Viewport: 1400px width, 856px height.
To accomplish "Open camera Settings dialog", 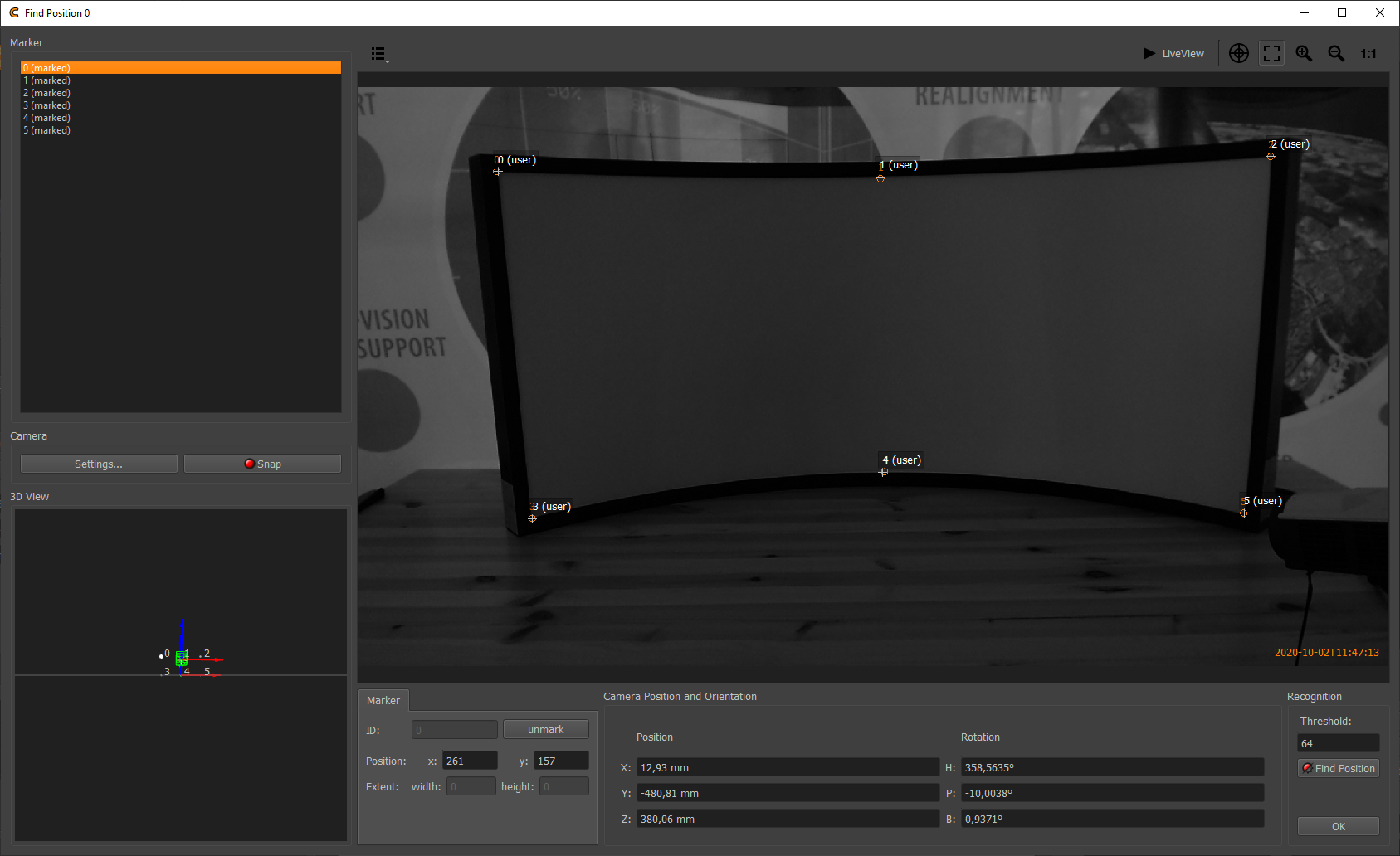I will (x=99, y=464).
